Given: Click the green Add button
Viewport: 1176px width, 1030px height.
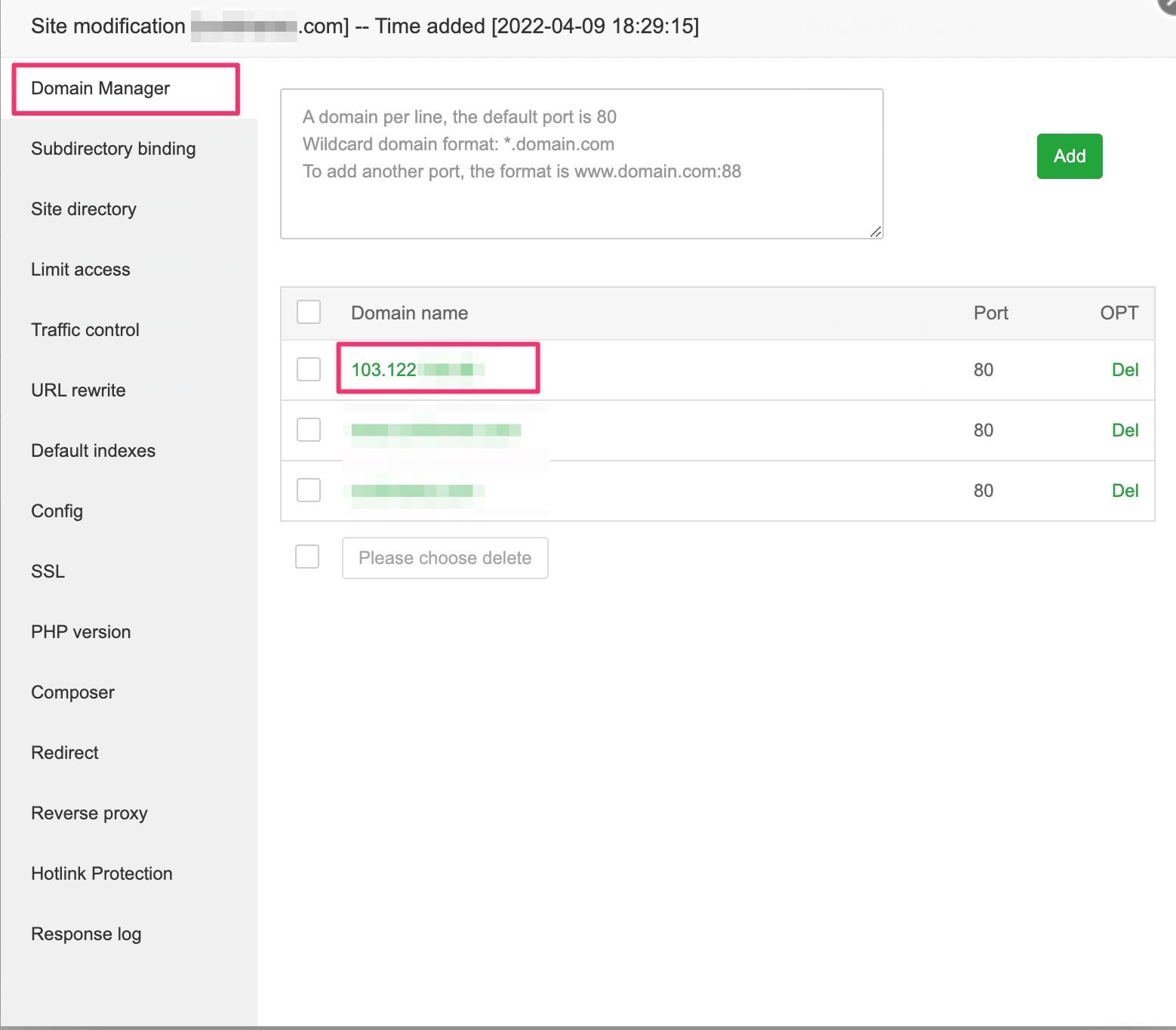Looking at the screenshot, I should coord(1069,156).
